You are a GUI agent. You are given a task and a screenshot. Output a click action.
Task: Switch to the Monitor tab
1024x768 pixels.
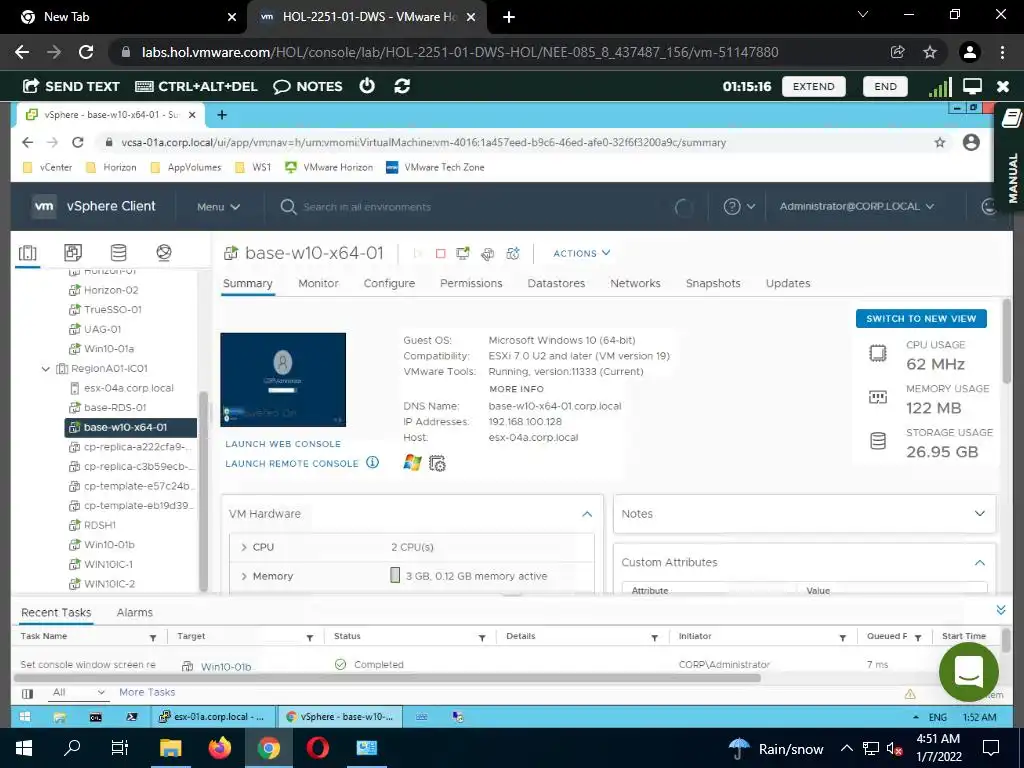click(318, 283)
